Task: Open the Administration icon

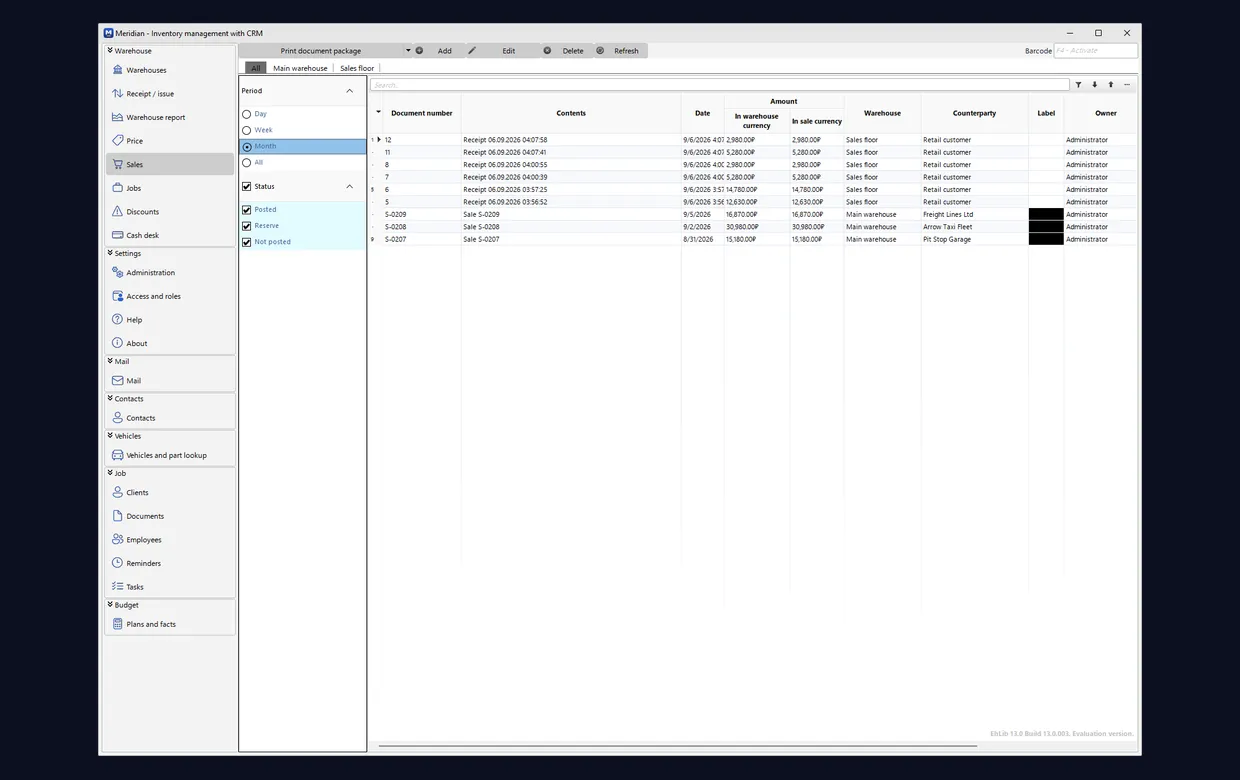Action: pos(117,272)
